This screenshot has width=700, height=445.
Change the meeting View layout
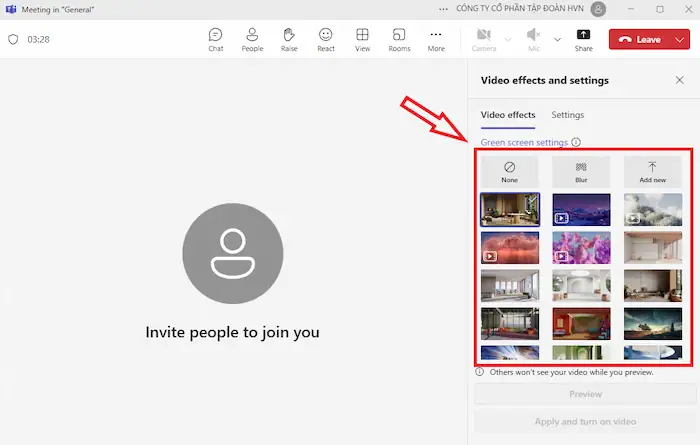(x=362, y=39)
